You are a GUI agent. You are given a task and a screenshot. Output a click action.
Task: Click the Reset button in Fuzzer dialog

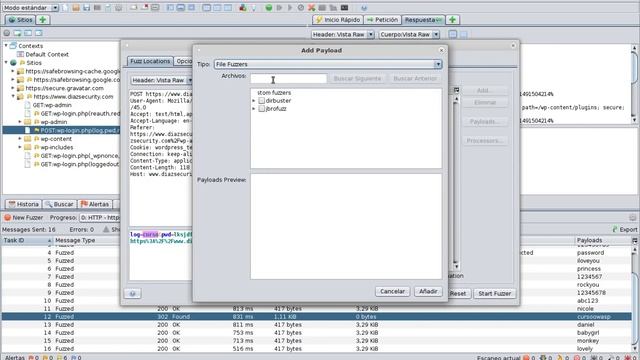(458, 293)
